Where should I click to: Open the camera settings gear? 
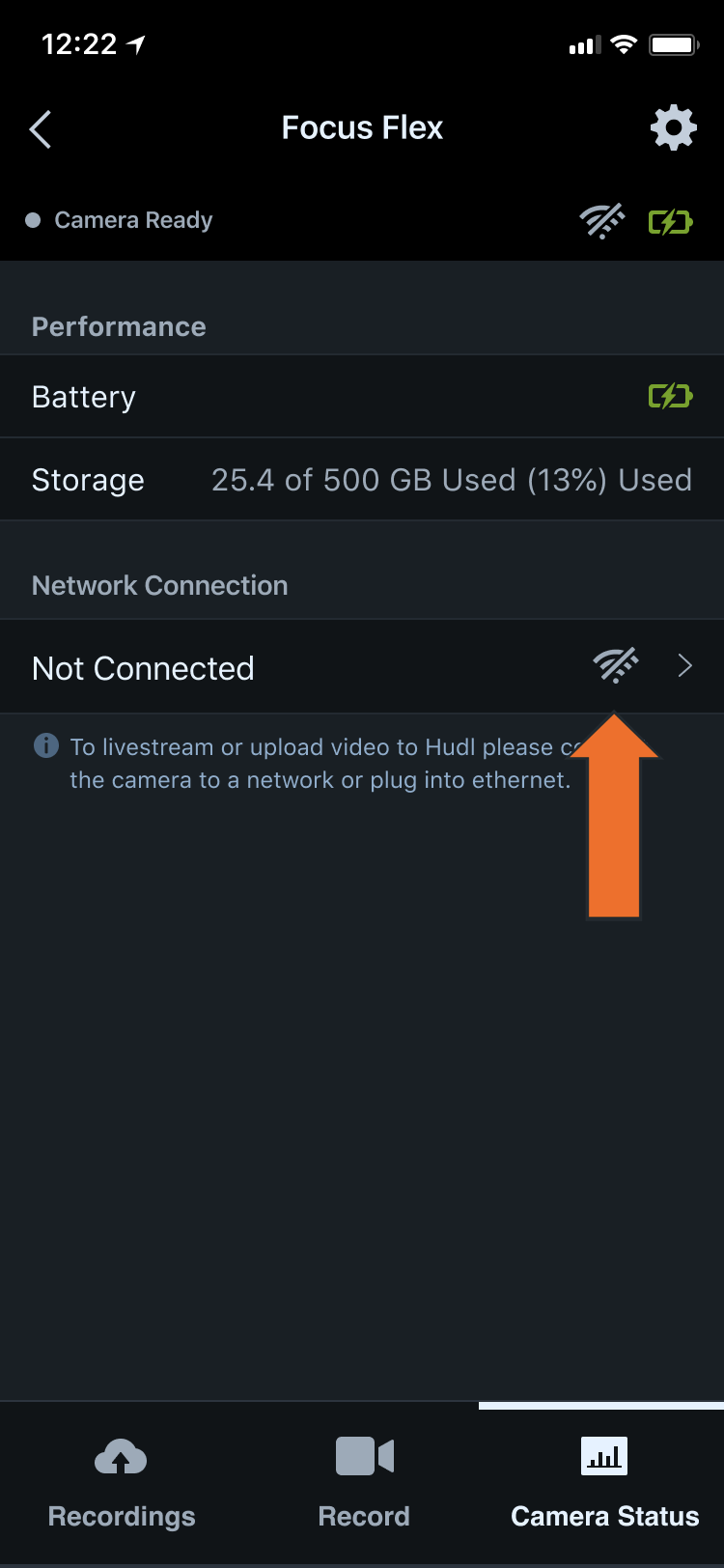[673, 126]
